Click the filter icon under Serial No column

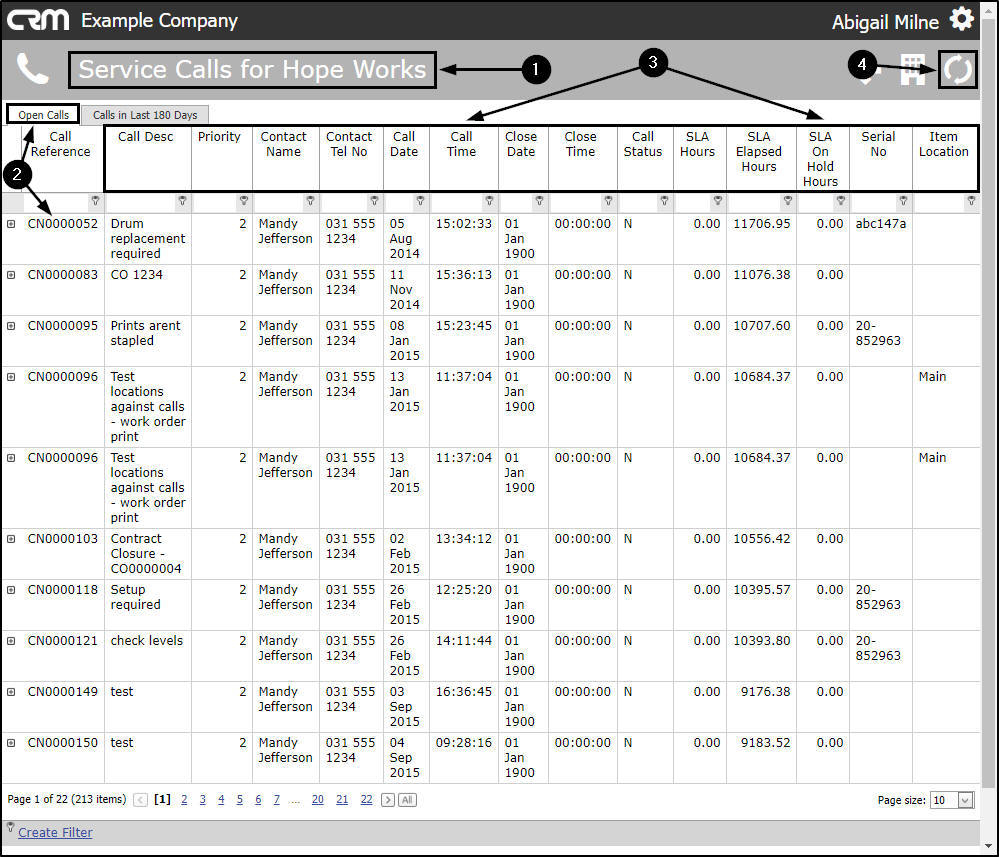click(x=903, y=201)
